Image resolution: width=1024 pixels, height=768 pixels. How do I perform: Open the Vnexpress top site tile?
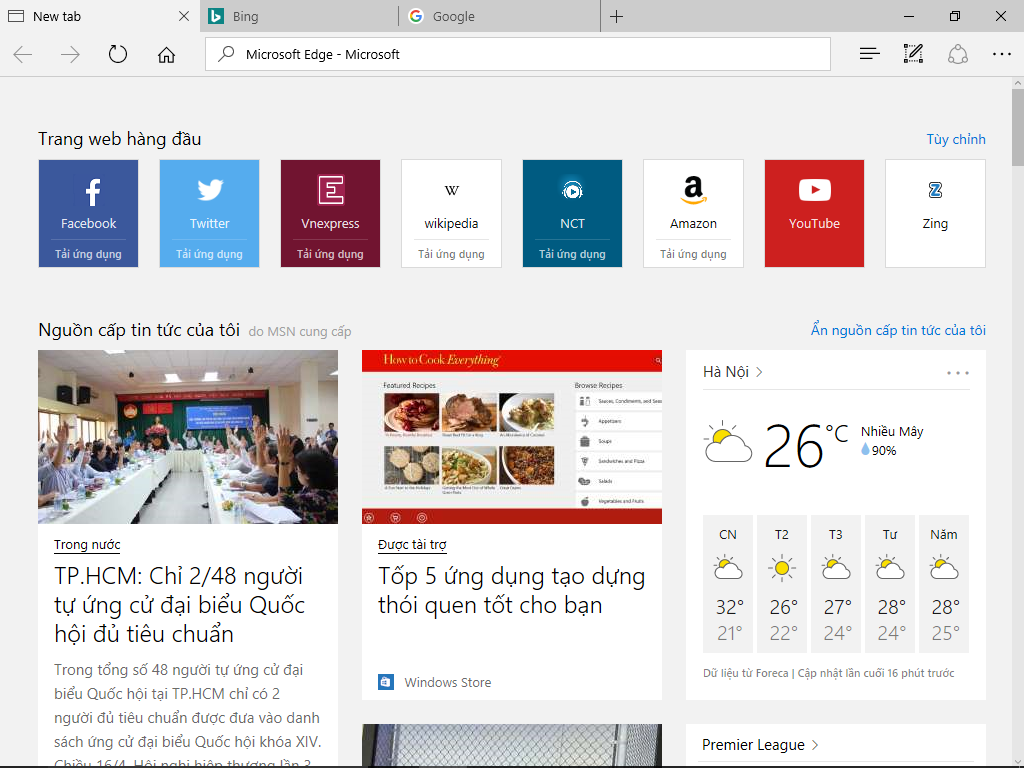330,214
